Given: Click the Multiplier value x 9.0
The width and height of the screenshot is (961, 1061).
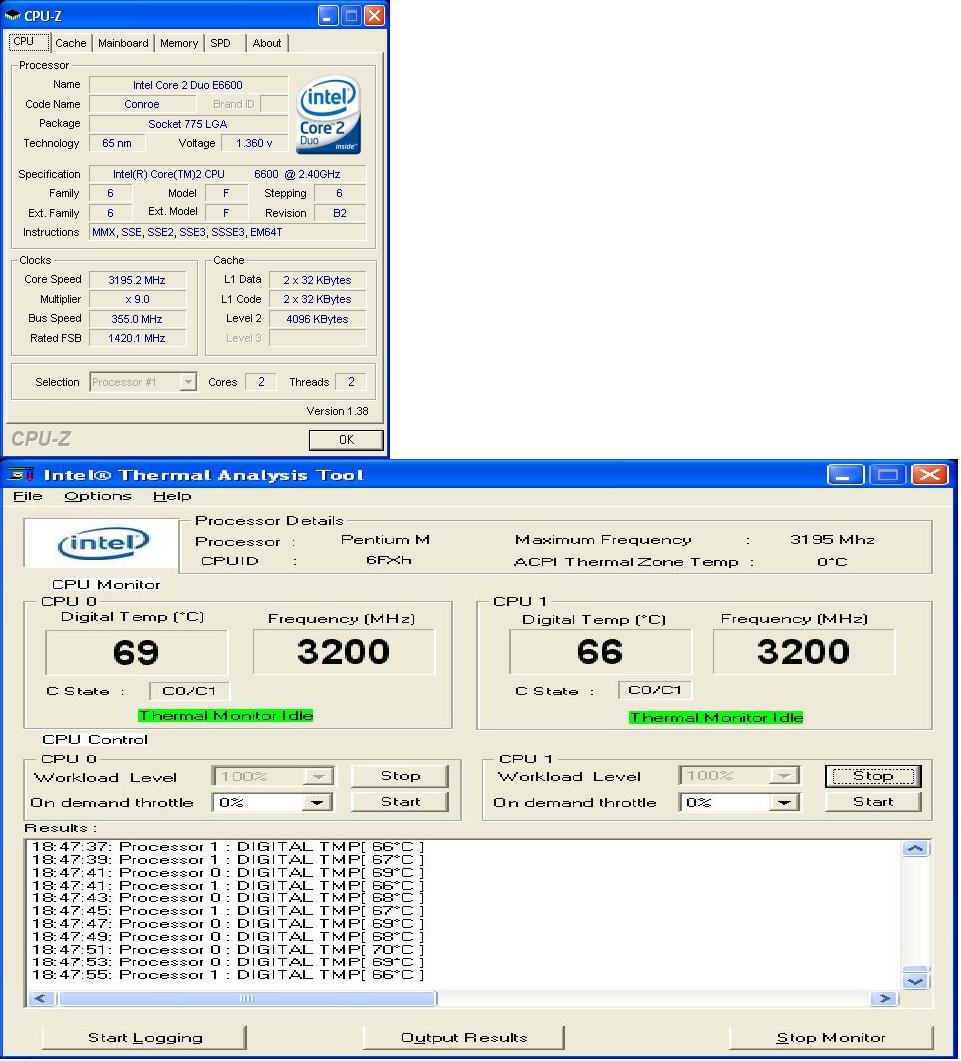Looking at the screenshot, I should (137, 299).
